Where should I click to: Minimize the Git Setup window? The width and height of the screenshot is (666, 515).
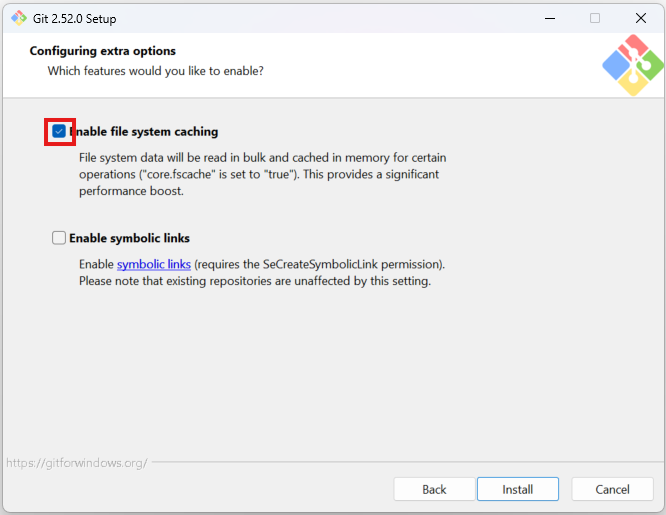550,18
